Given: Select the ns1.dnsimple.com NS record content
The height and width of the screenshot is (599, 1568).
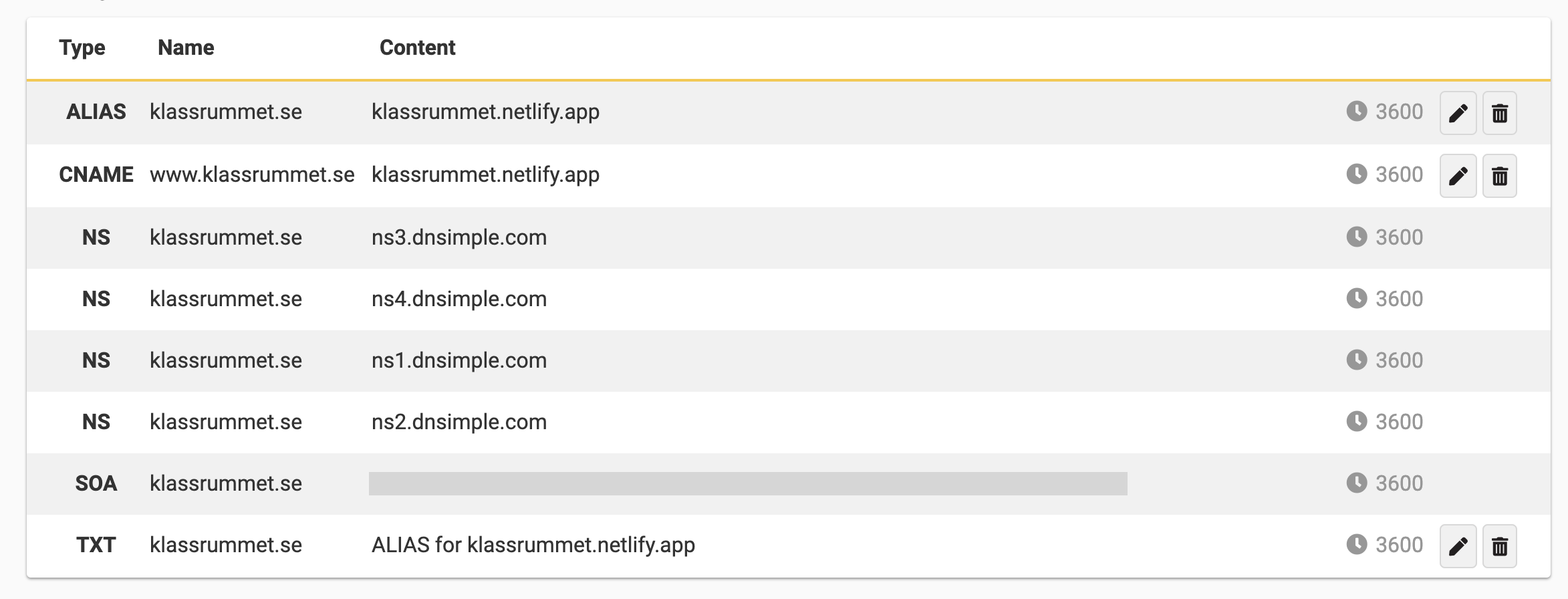Looking at the screenshot, I should [459, 360].
